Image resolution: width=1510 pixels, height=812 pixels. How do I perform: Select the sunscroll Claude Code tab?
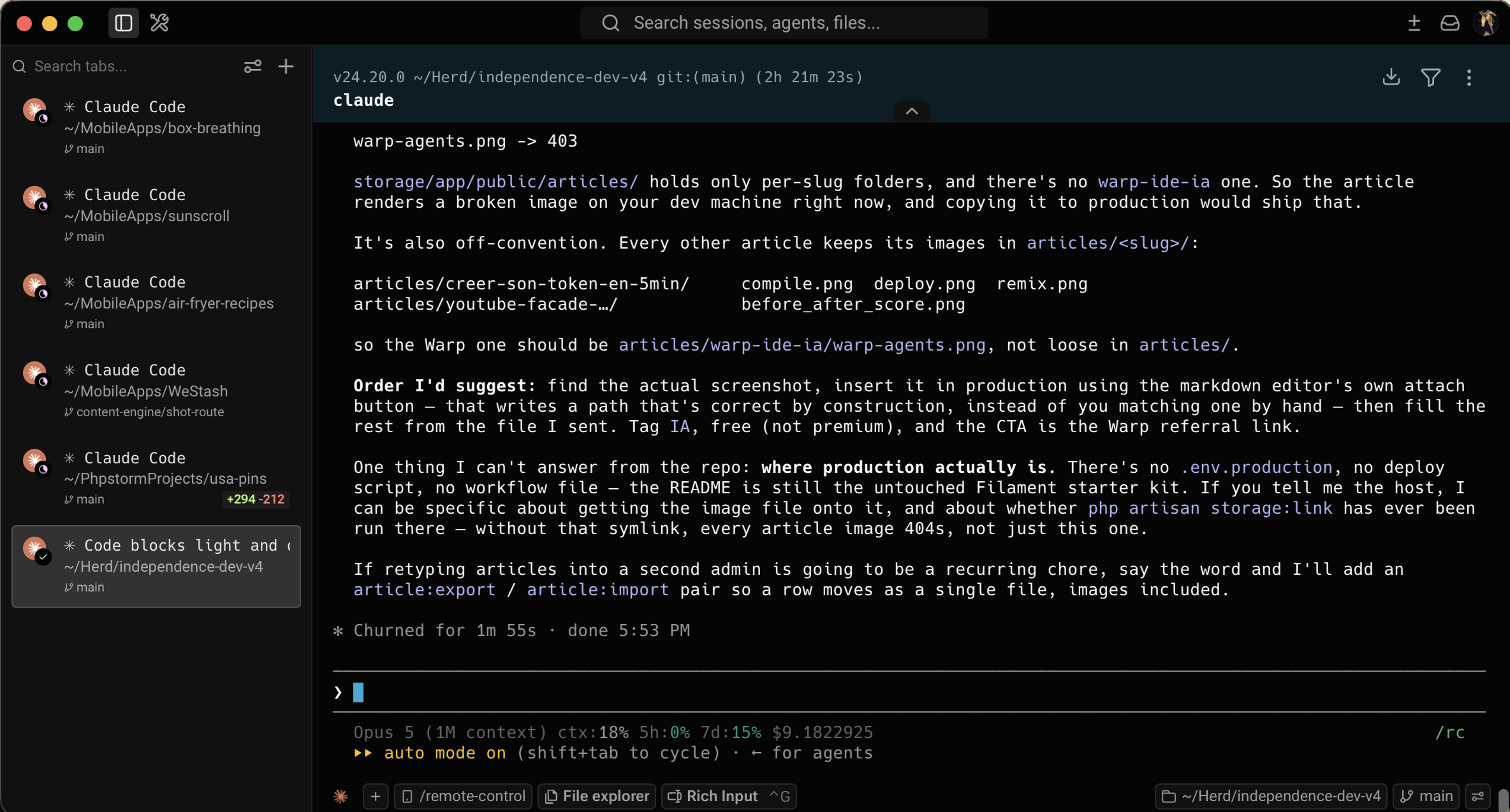[156, 215]
